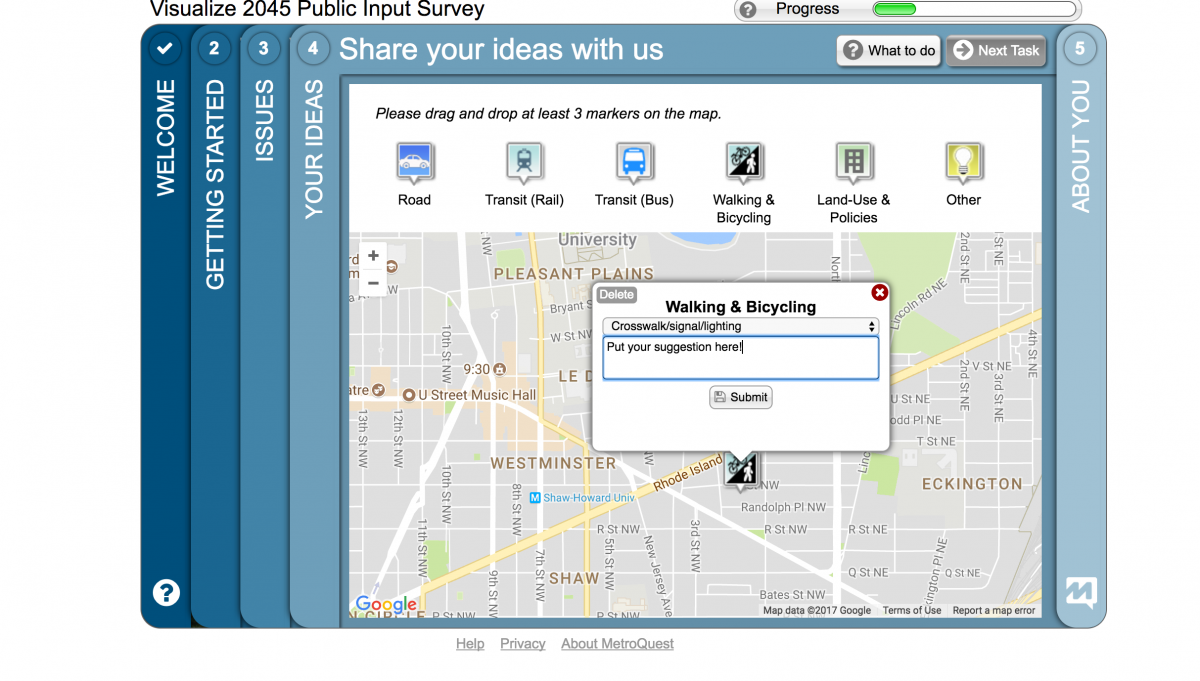
Task: Submit the suggestion
Action: pos(741,397)
